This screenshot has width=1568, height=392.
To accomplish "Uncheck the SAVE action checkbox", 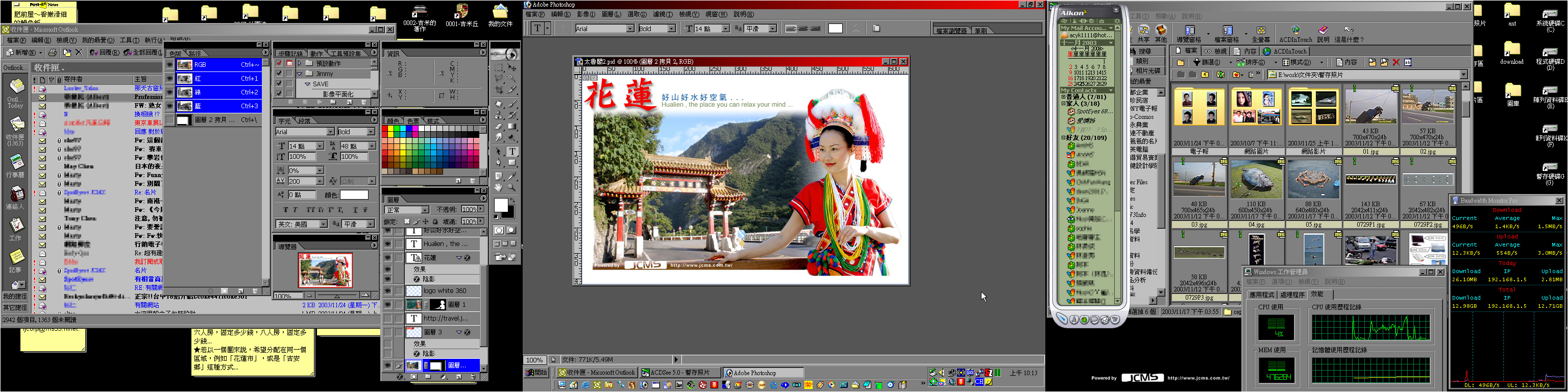I will (x=279, y=84).
